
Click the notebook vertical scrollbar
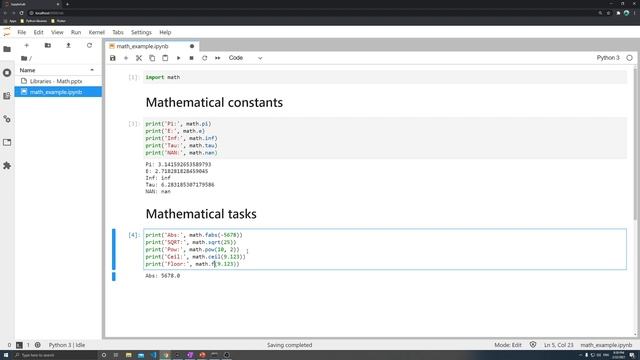635,143
